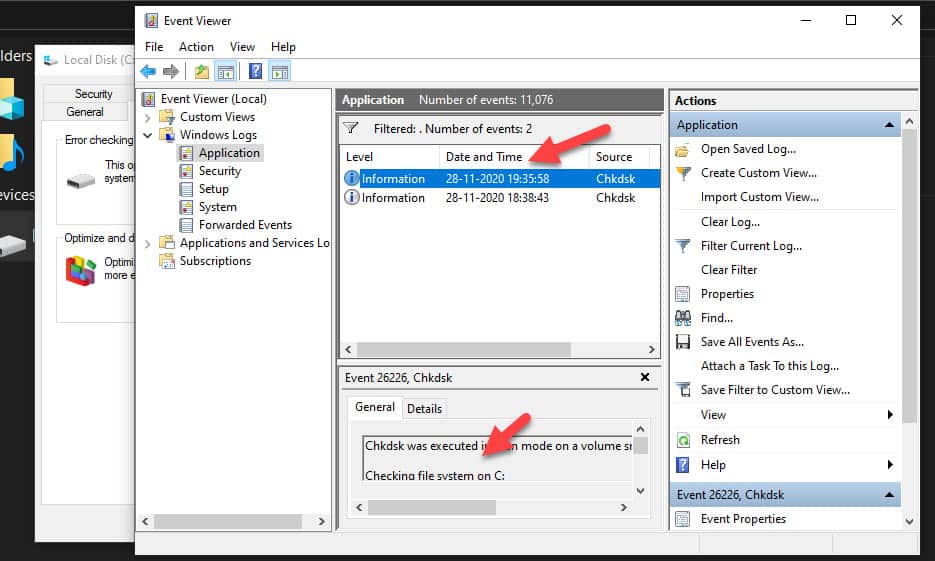The width and height of the screenshot is (935, 561).
Task: Collapse the Windows Logs tree node
Action: pyautogui.click(x=147, y=135)
